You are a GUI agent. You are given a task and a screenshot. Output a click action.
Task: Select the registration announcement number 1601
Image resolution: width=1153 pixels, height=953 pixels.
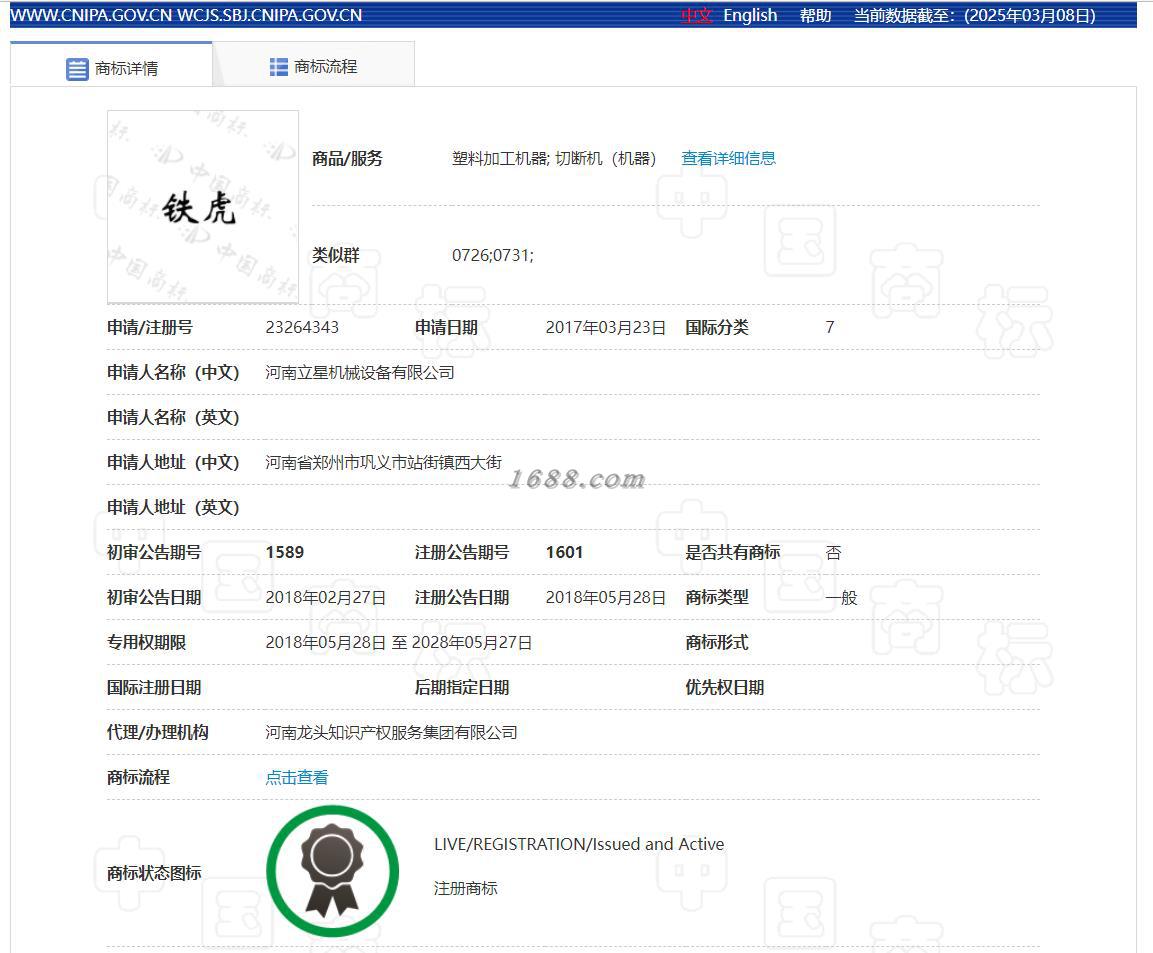[x=564, y=552]
